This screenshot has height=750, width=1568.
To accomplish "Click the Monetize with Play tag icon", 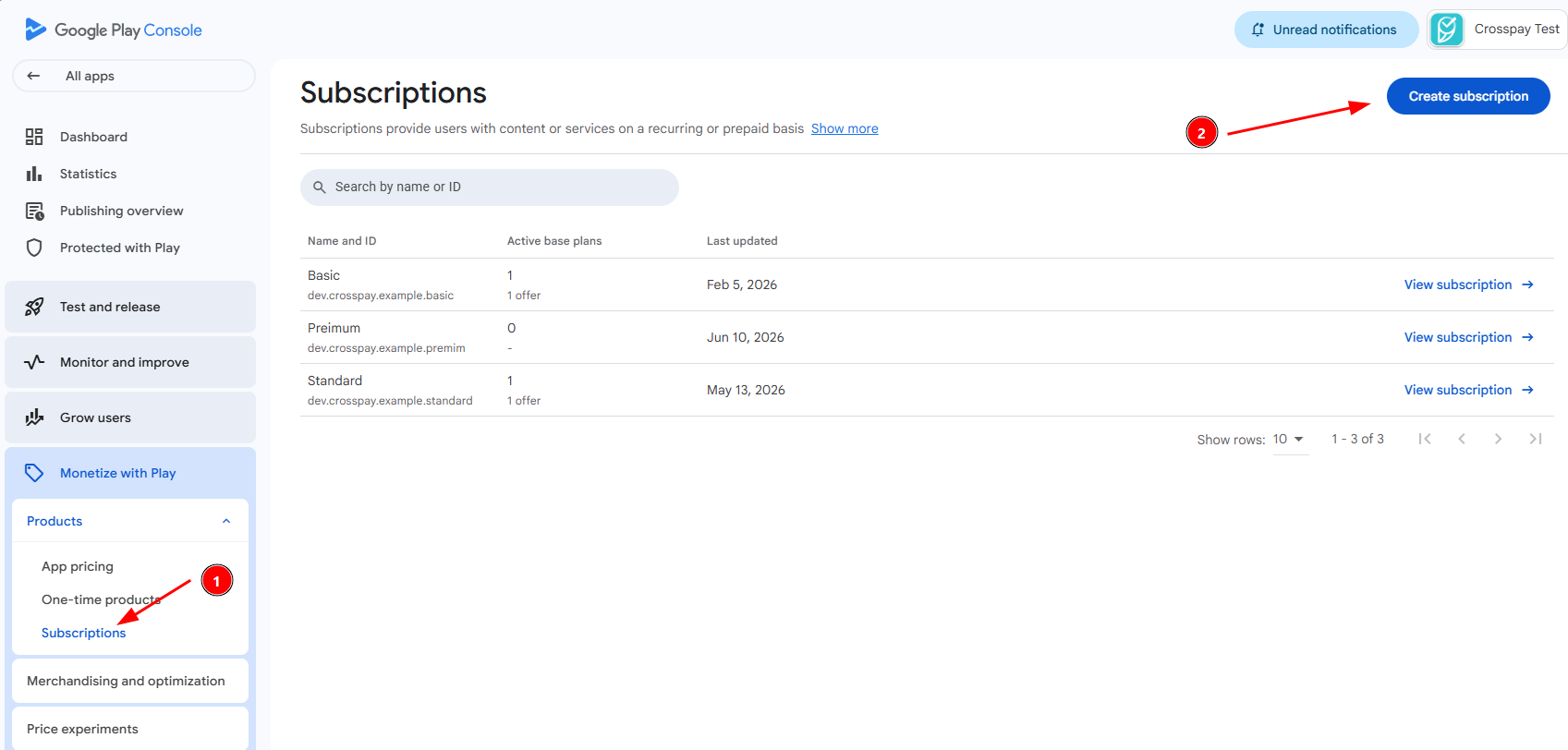I will pos(34,473).
